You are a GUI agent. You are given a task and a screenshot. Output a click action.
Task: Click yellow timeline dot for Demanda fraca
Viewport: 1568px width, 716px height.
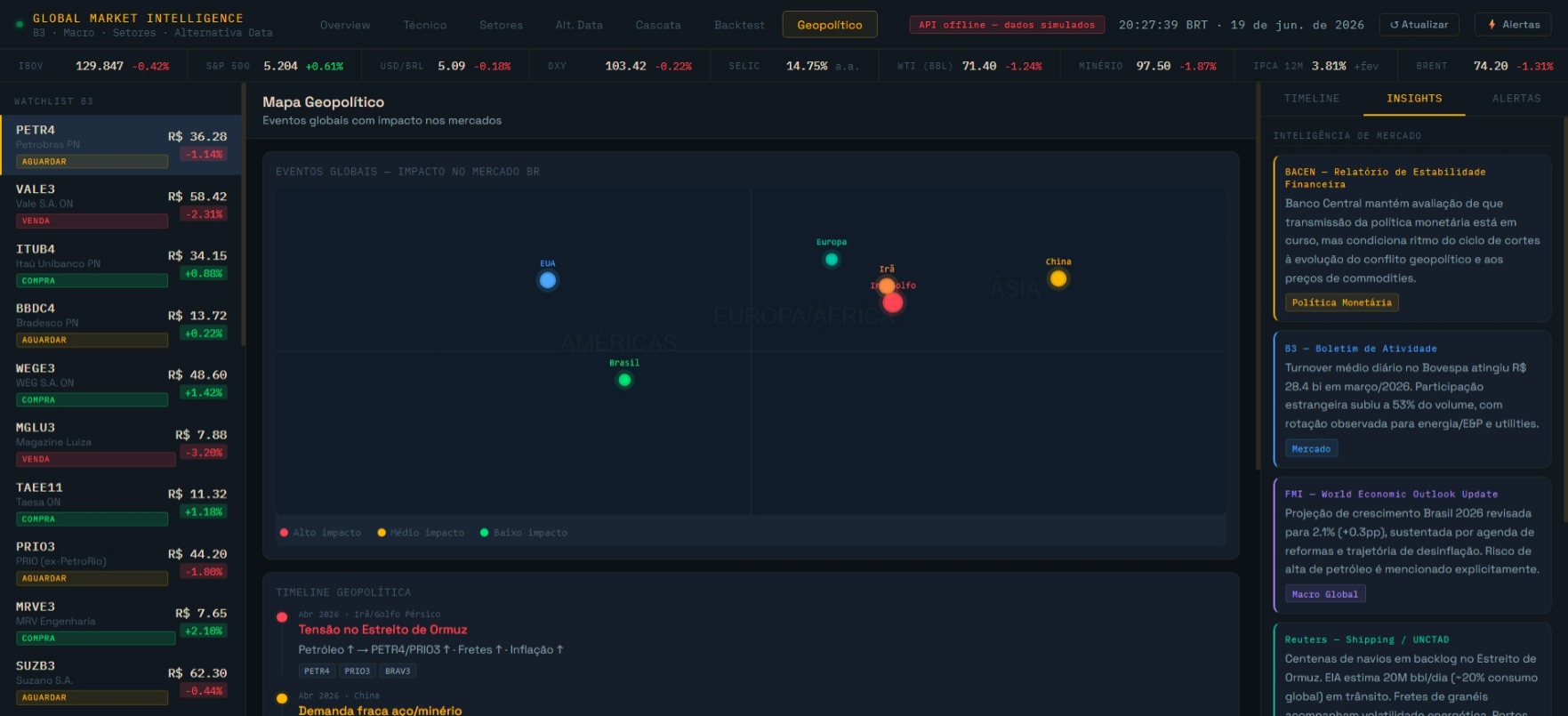(282, 699)
